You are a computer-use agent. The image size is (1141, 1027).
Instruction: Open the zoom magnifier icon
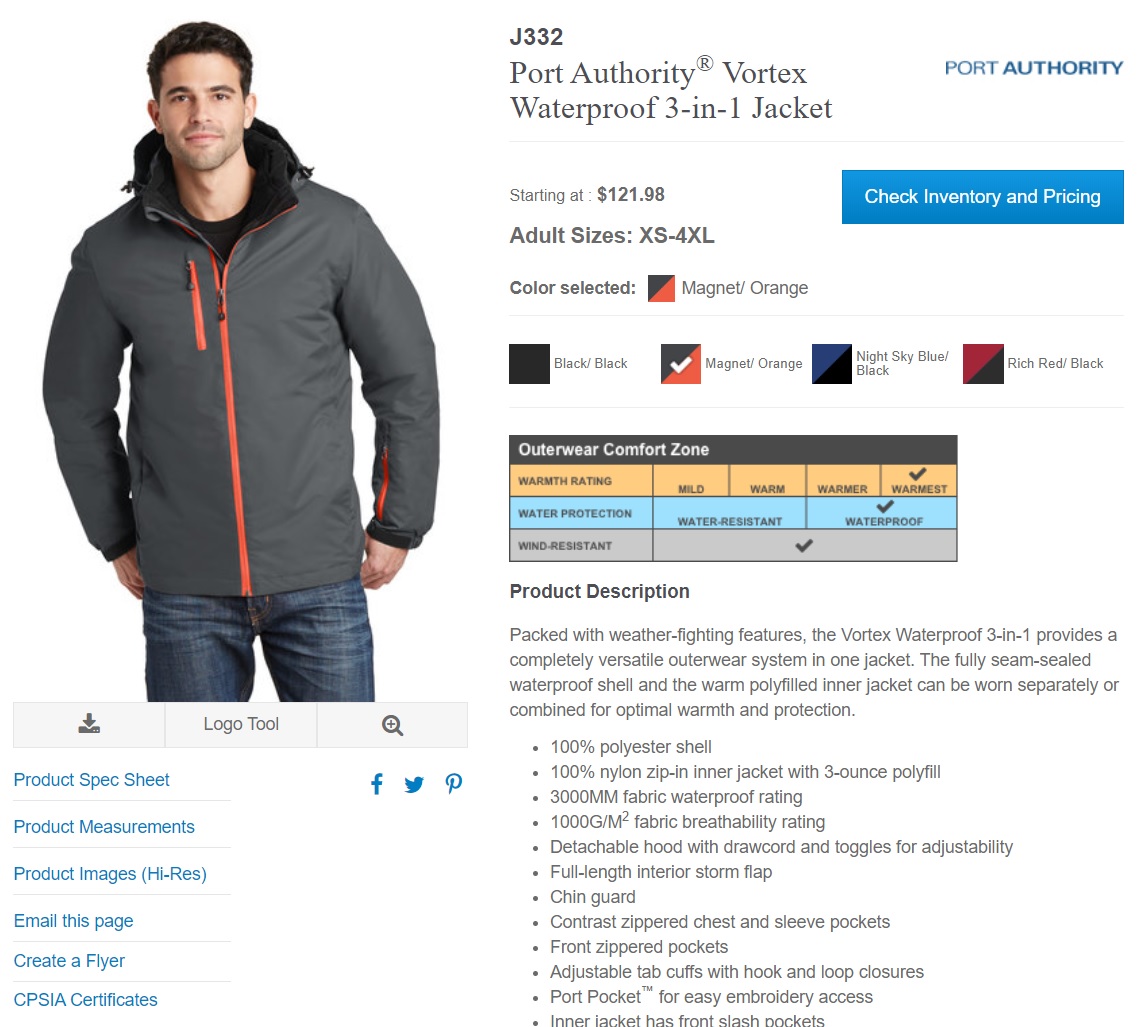[392, 725]
